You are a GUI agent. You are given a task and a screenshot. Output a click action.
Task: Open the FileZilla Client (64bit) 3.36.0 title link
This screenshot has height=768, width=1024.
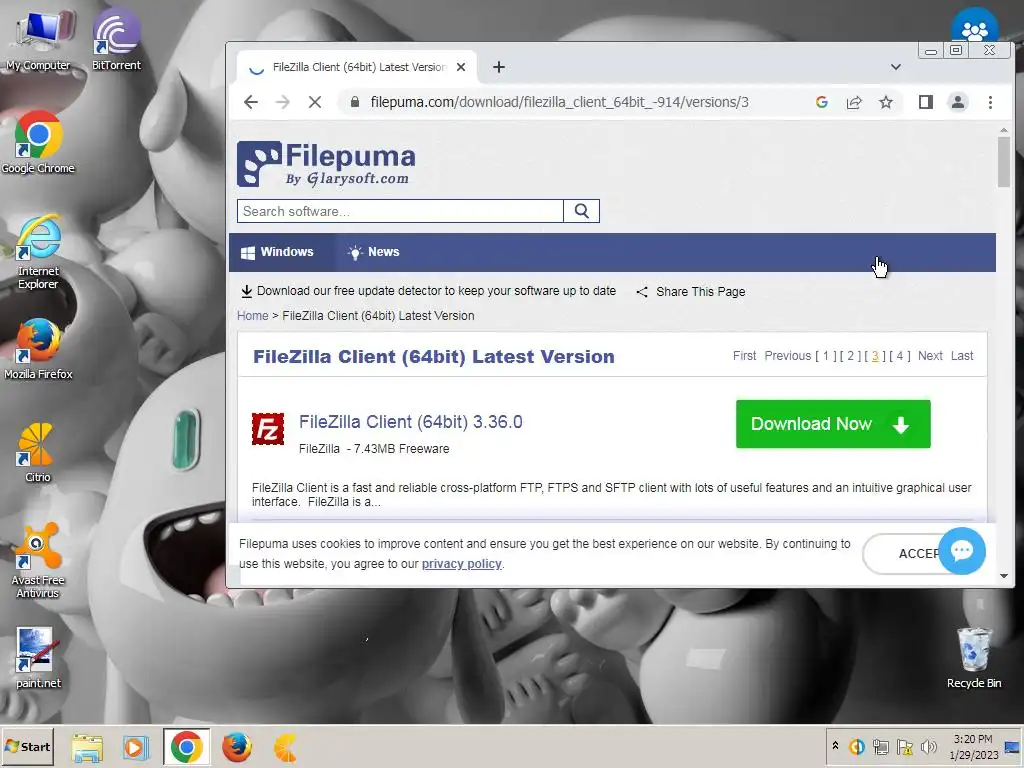pyautogui.click(x=411, y=422)
